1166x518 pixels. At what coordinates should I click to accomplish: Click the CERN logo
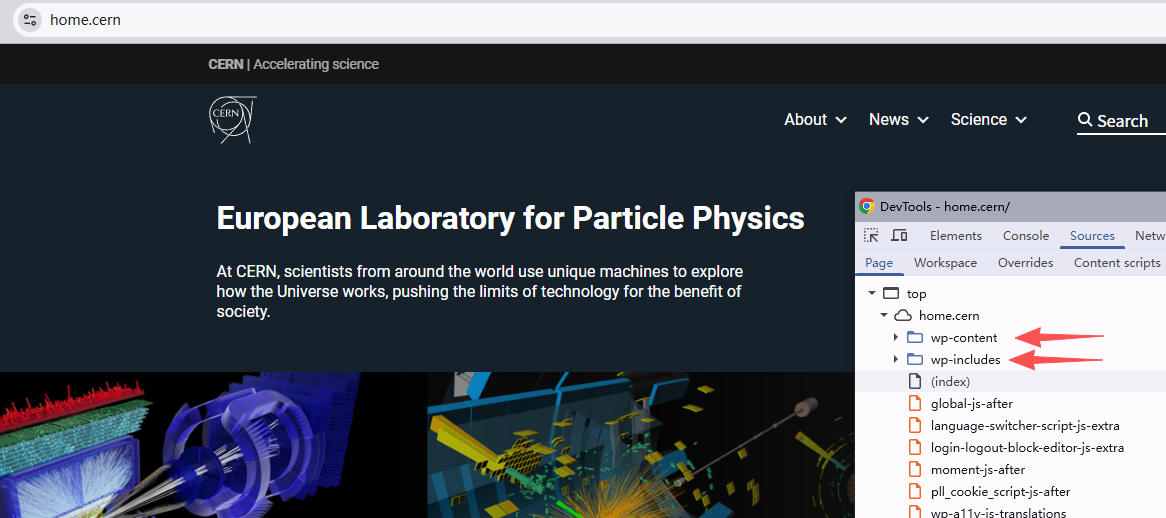pyautogui.click(x=232, y=120)
